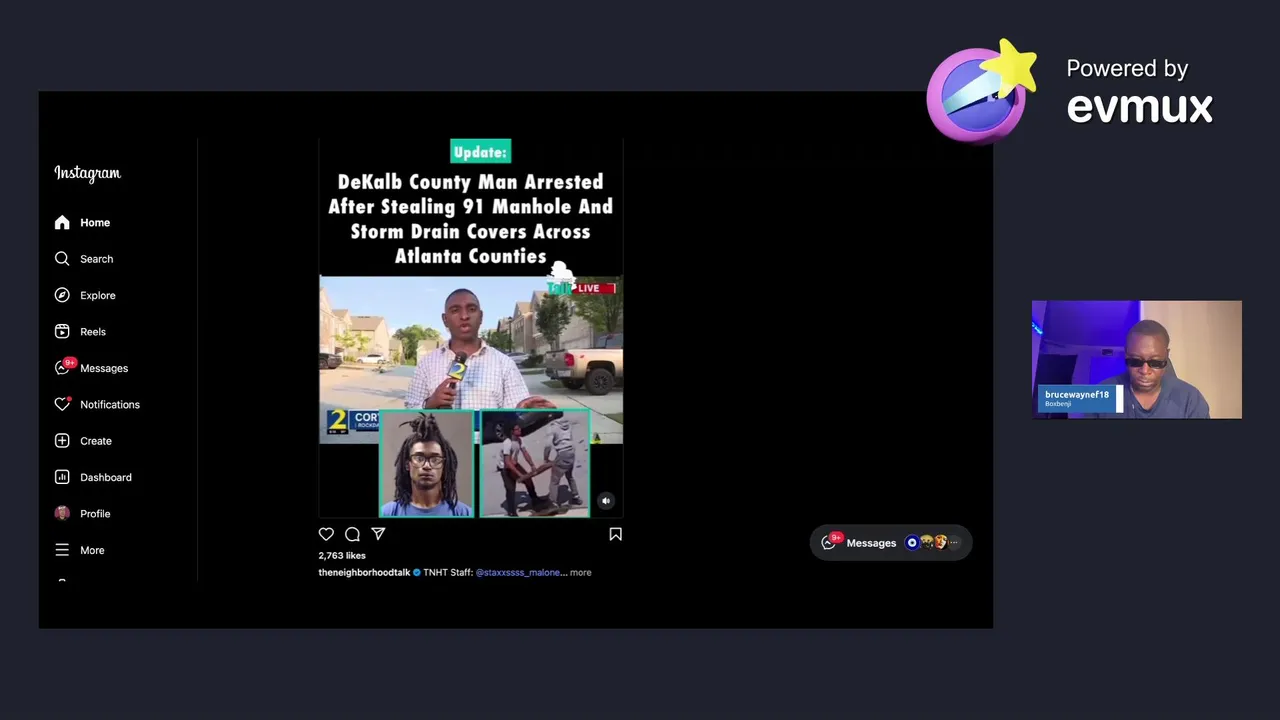Image resolution: width=1280 pixels, height=720 pixels.
Task: Open the sidebar Messages icon
Action: tap(62, 368)
